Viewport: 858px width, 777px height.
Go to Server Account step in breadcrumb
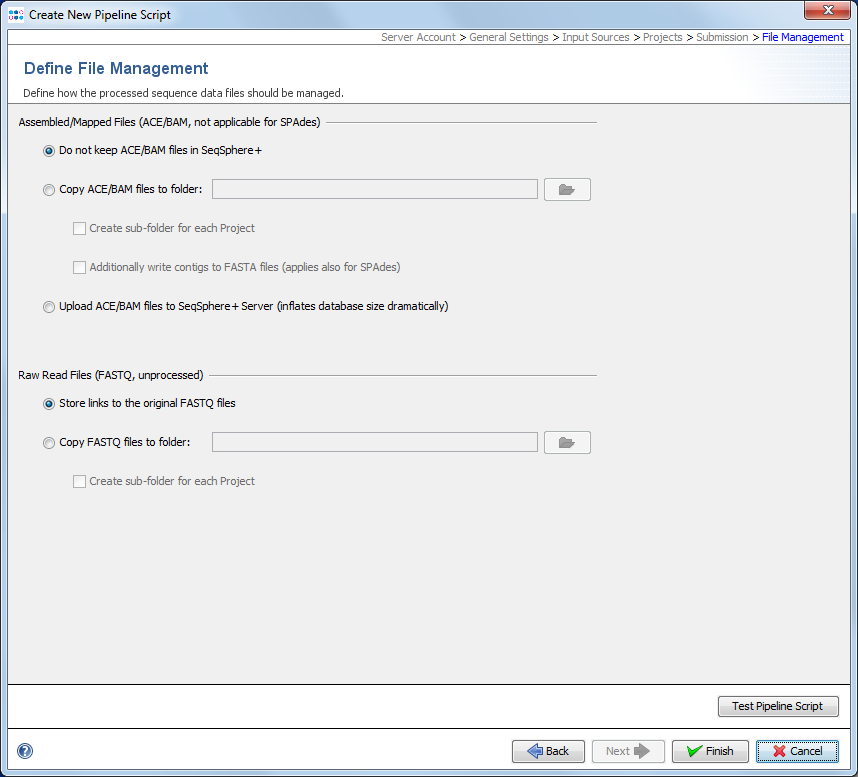pos(418,37)
